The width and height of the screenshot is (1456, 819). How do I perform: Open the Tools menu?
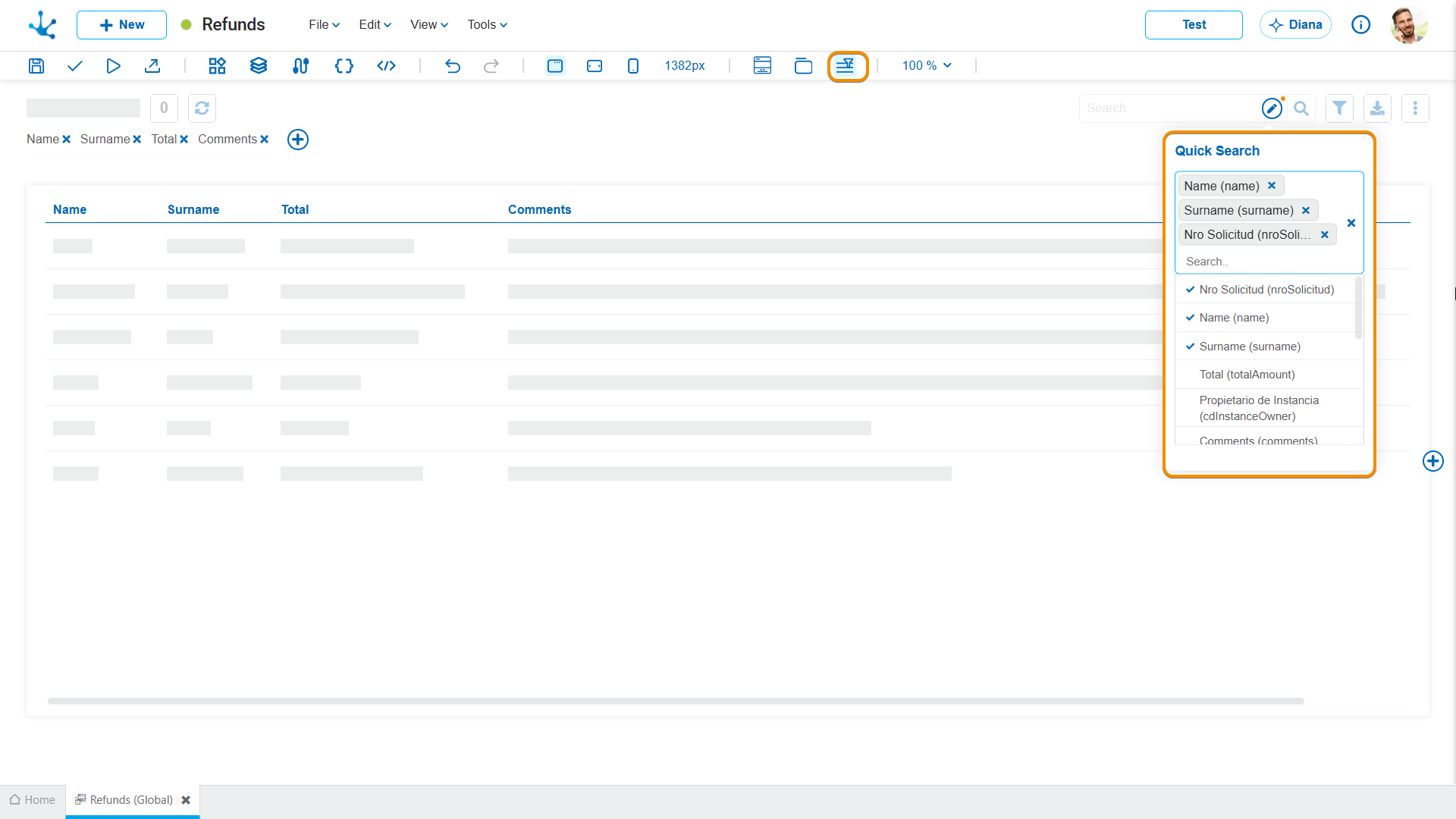pos(487,25)
